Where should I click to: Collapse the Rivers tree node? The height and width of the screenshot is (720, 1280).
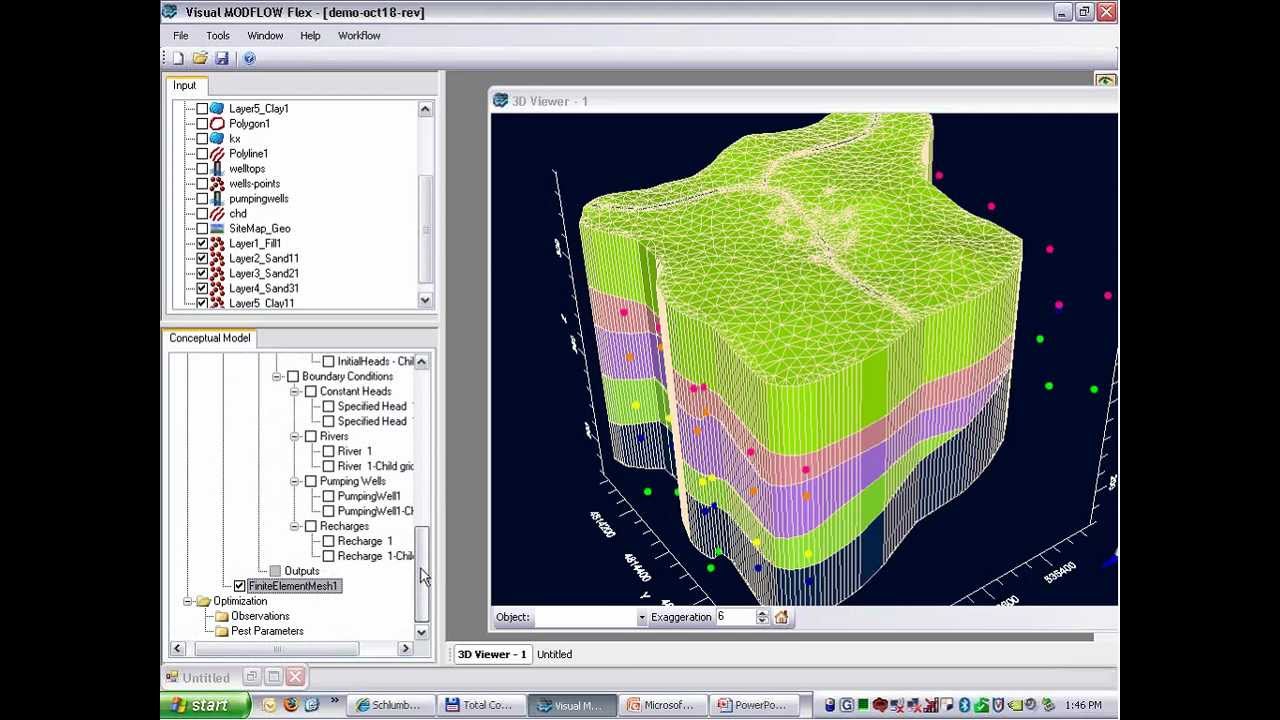295,437
